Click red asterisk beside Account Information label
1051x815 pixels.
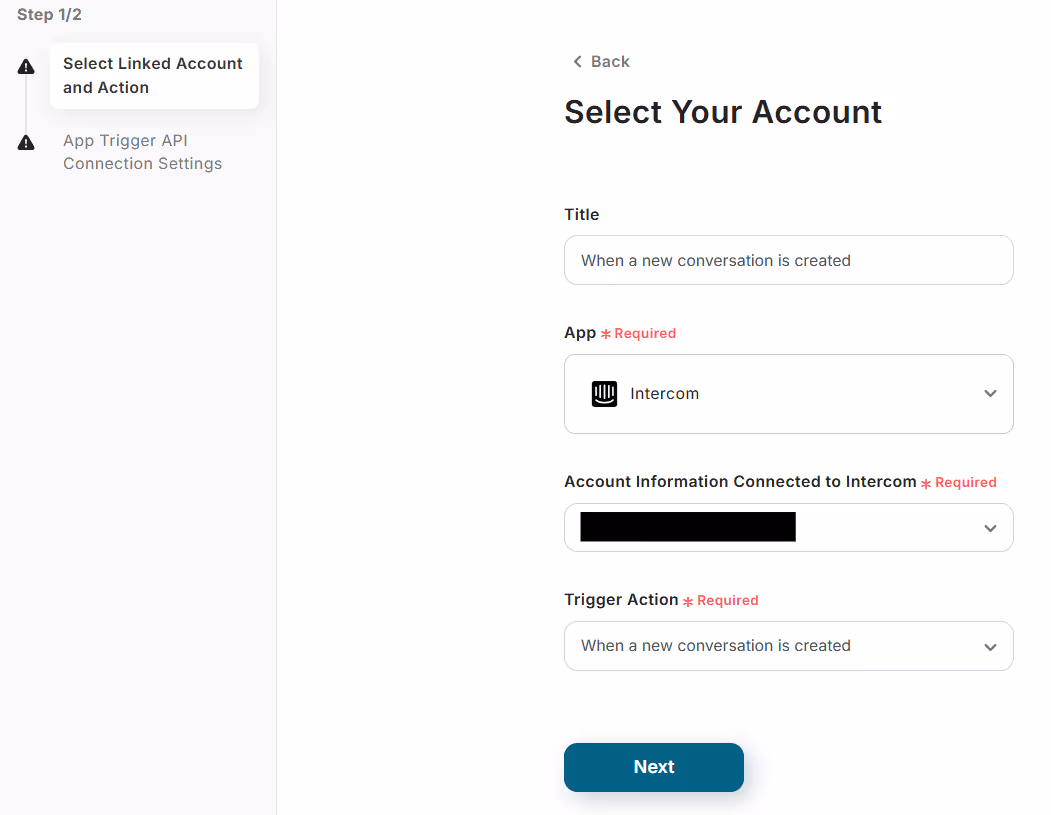(x=926, y=483)
